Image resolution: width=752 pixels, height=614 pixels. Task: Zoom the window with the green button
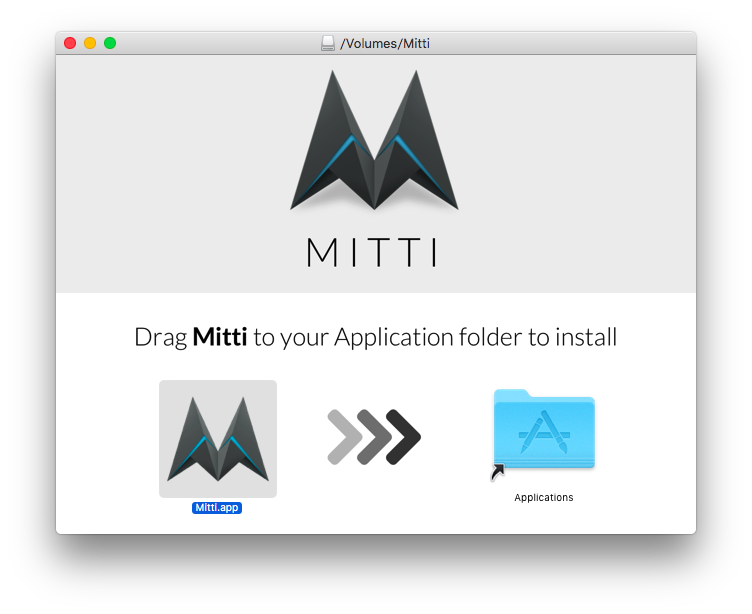click(x=110, y=43)
